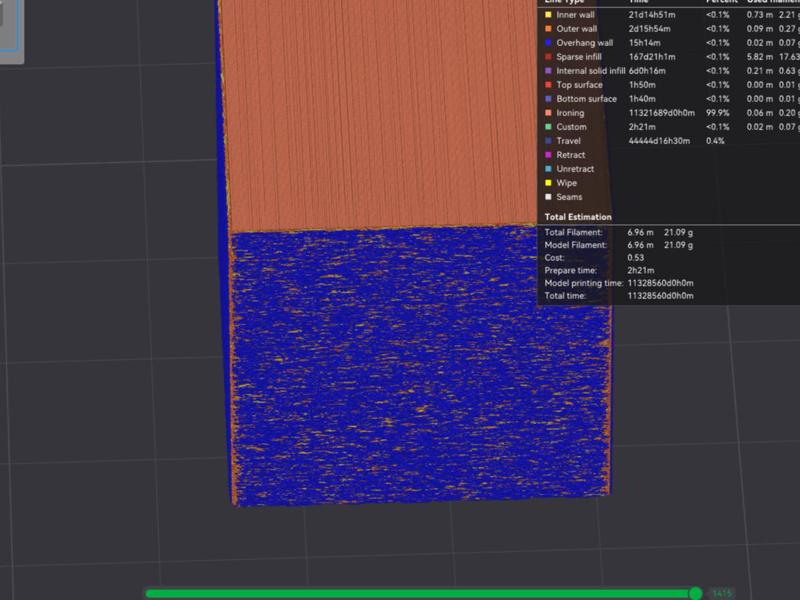
Task: Click the Bottom surface time 1h40m
Action: 642,99
